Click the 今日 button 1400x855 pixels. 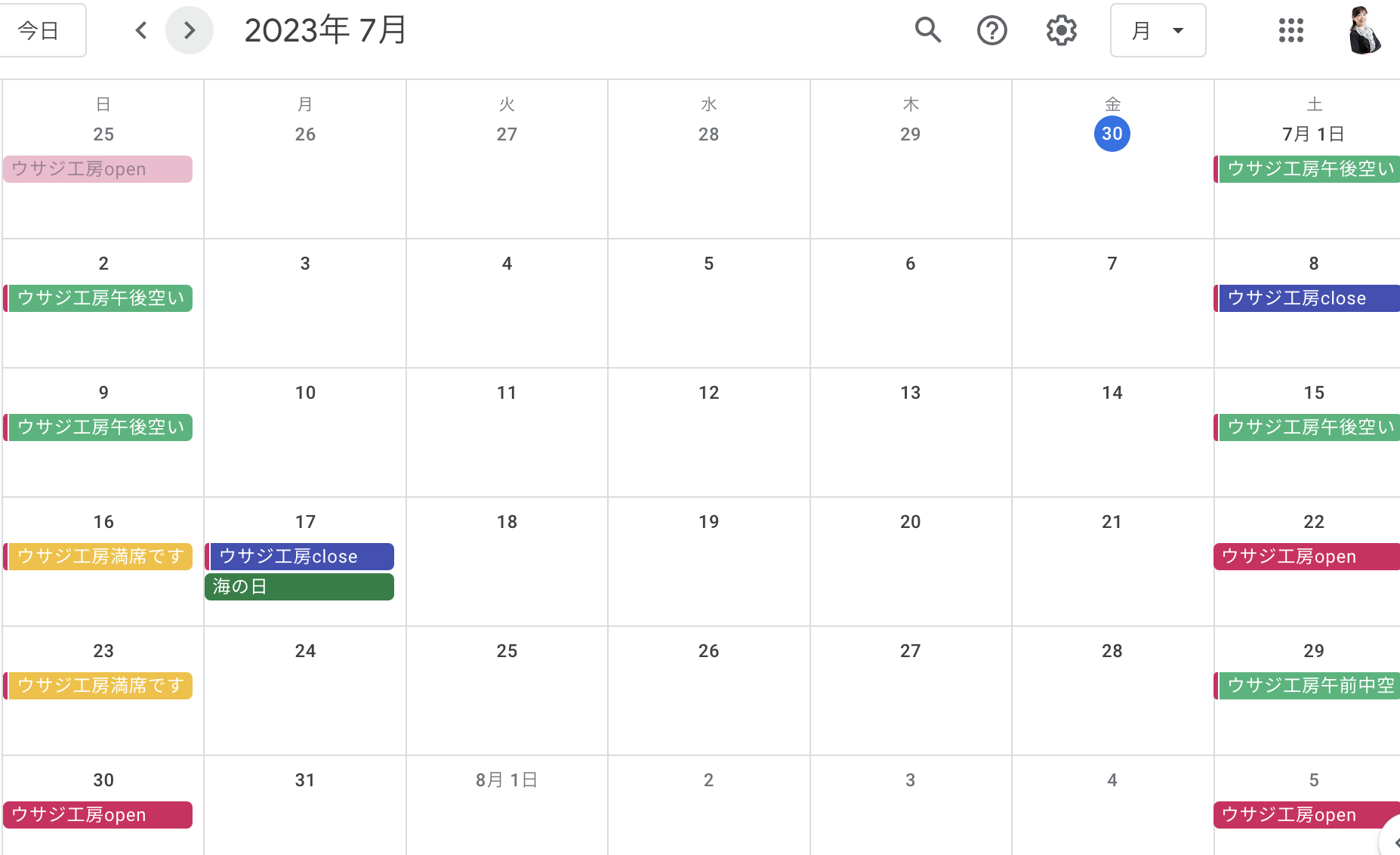tap(39, 30)
